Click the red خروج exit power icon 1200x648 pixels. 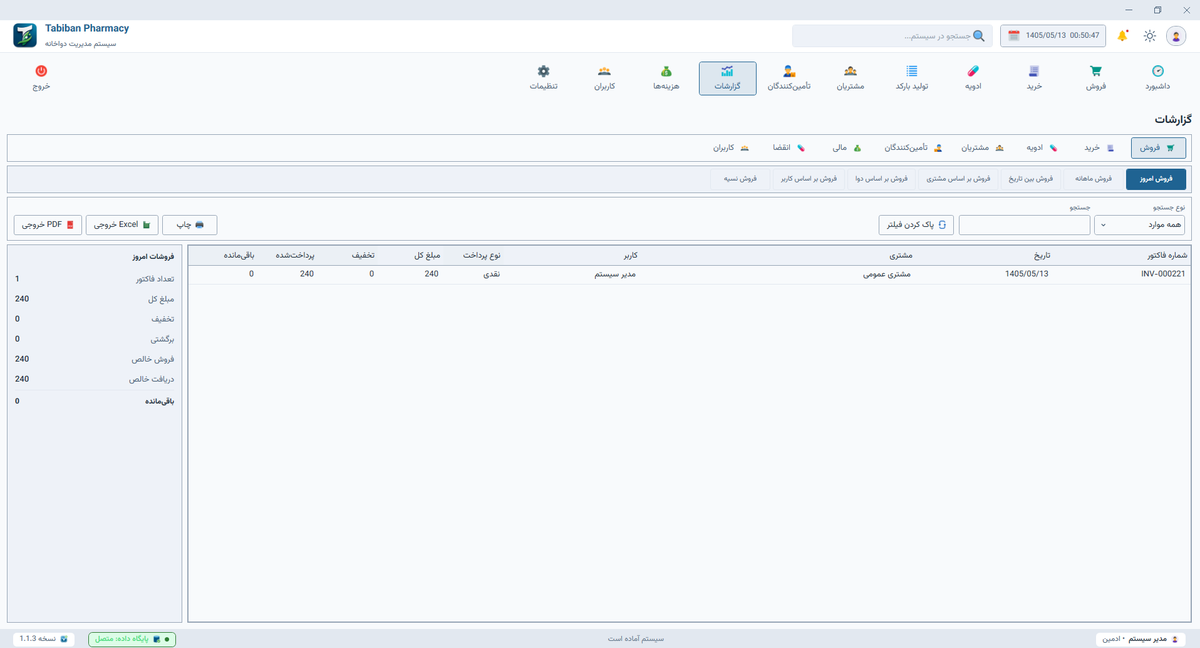click(41, 71)
